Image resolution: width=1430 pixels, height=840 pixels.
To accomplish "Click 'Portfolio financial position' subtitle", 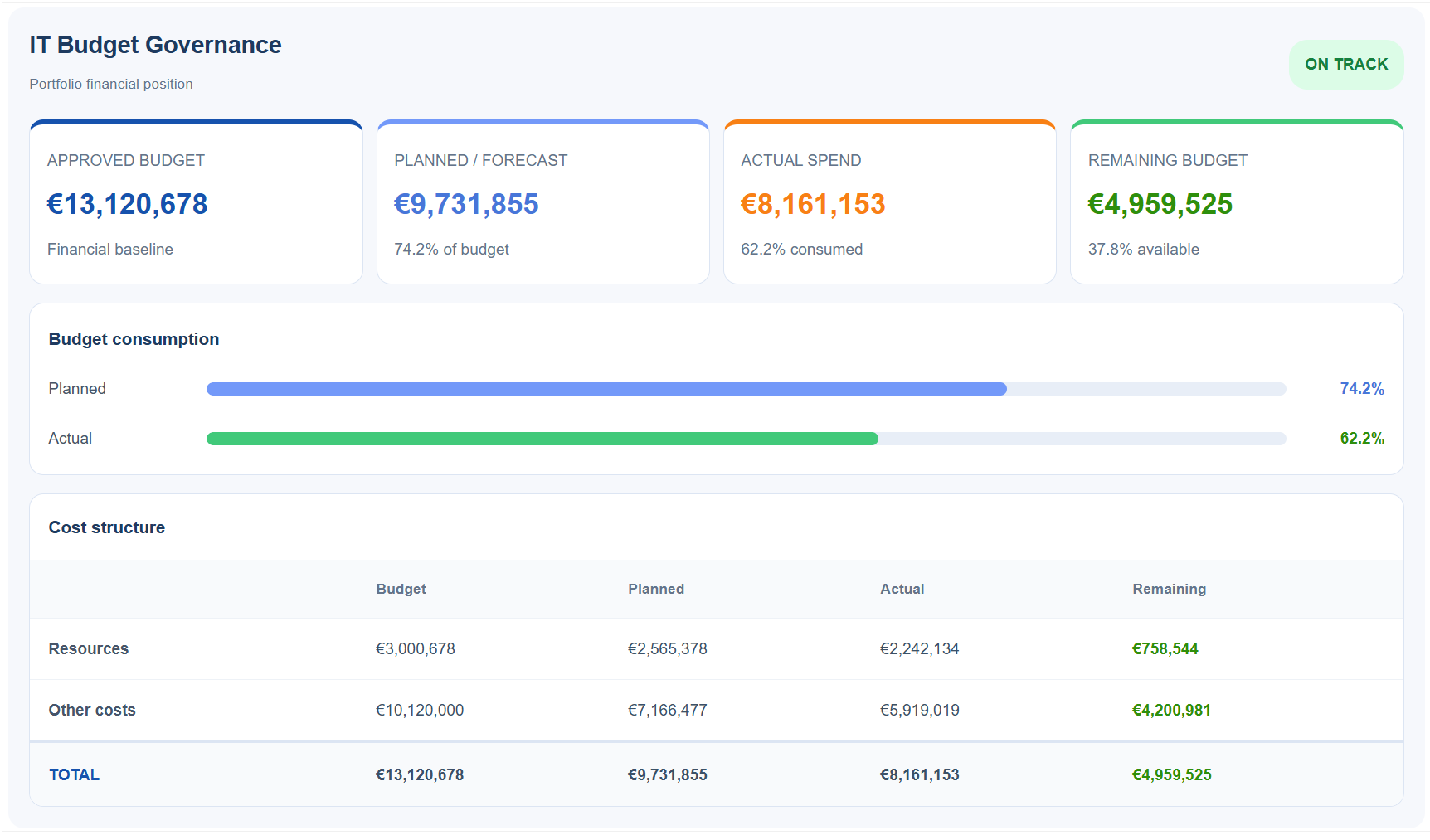I will [111, 84].
